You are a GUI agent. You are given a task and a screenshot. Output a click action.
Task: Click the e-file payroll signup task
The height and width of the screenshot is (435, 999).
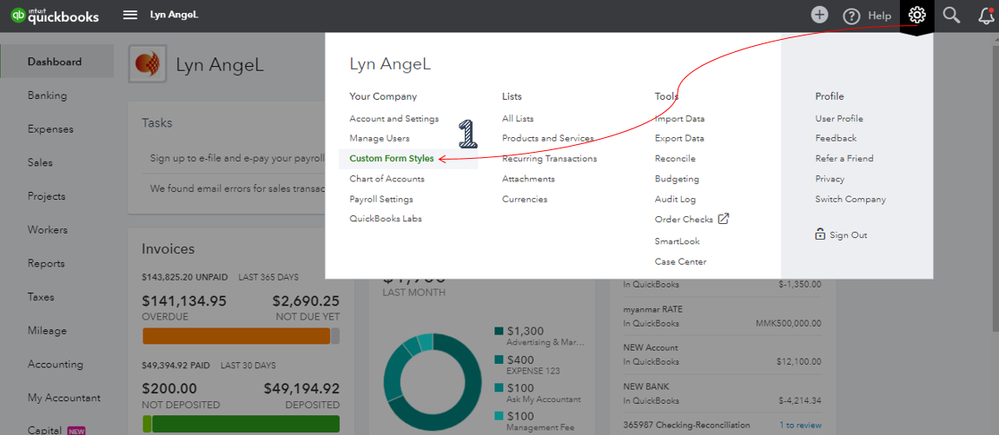(x=237, y=157)
